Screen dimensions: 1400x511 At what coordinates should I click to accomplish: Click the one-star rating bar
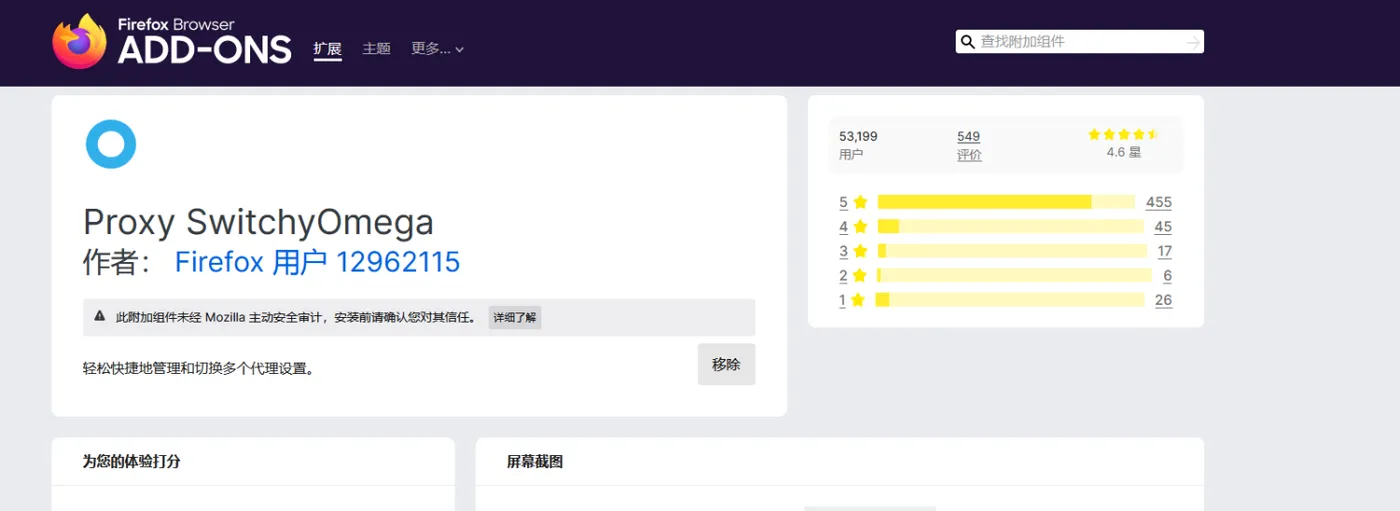pos(1011,300)
